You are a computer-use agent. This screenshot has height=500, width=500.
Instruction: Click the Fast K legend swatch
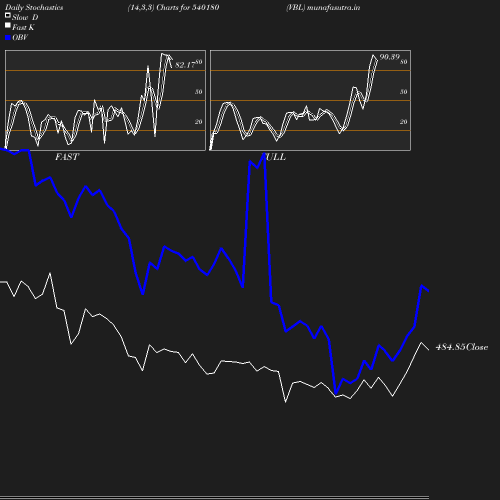tap(8, 25)
